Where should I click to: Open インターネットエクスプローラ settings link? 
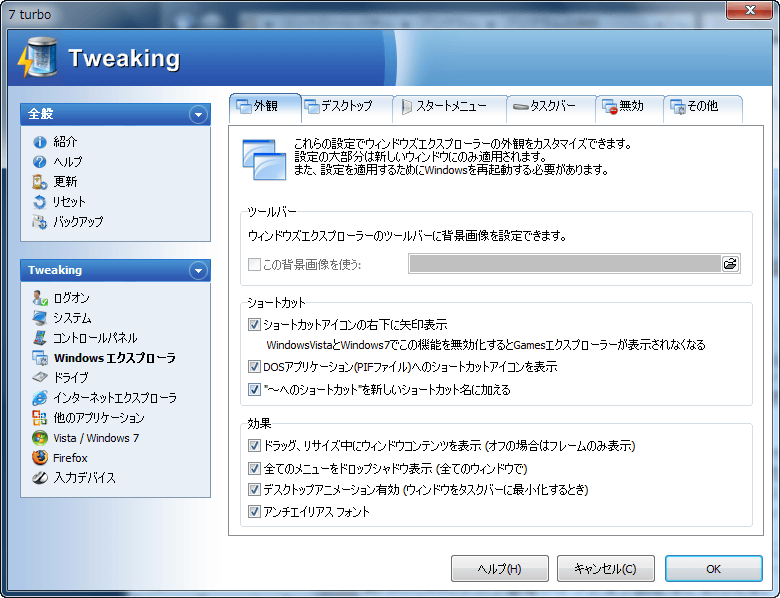(115, 398)
